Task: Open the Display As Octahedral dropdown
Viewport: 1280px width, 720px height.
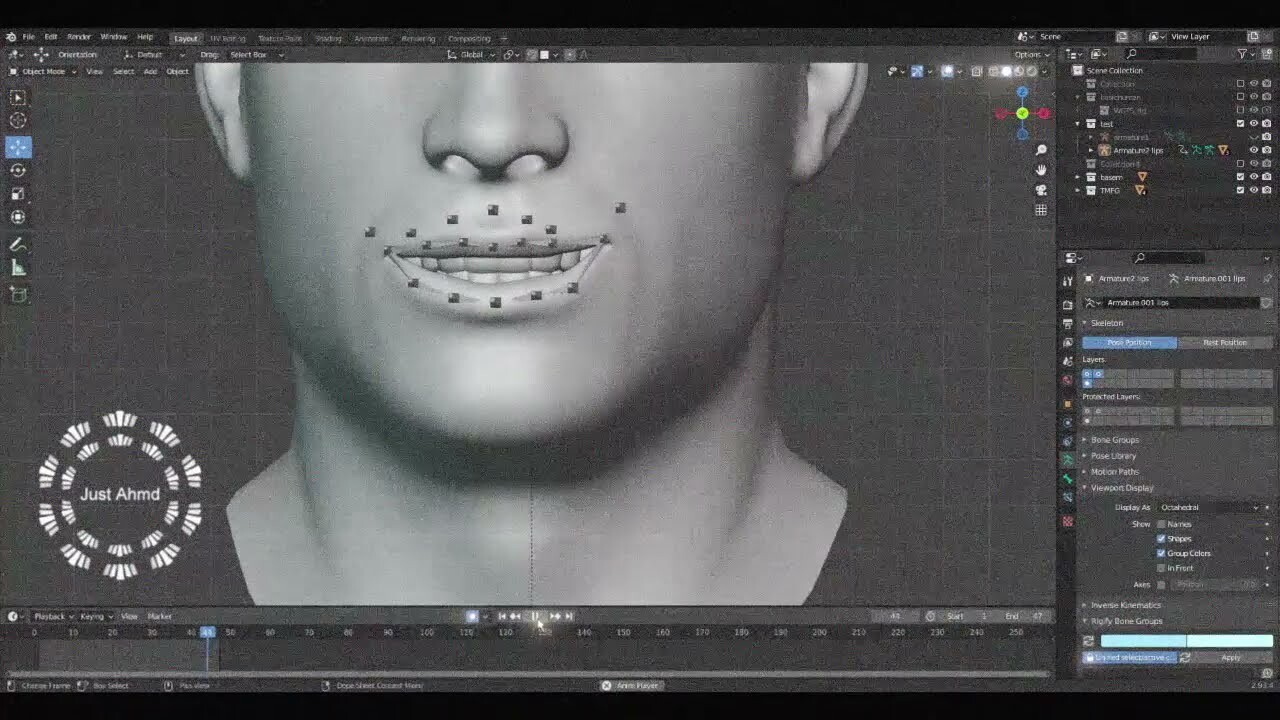Action: [x=1205, y=507]
